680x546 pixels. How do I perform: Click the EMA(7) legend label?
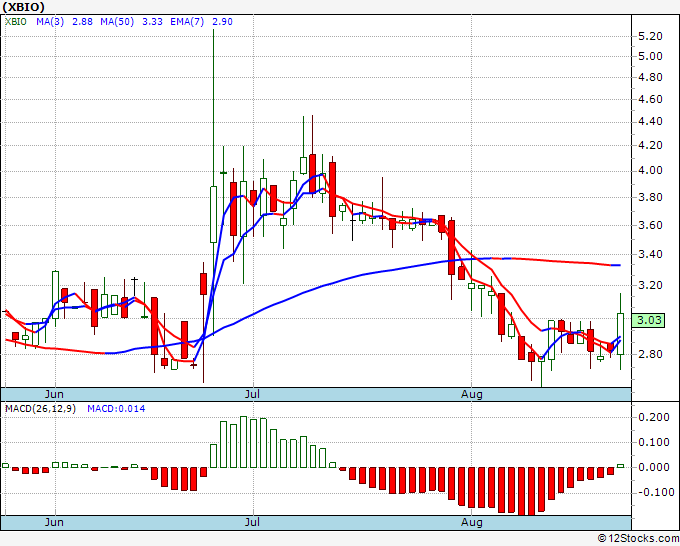[x=187, y=22]
